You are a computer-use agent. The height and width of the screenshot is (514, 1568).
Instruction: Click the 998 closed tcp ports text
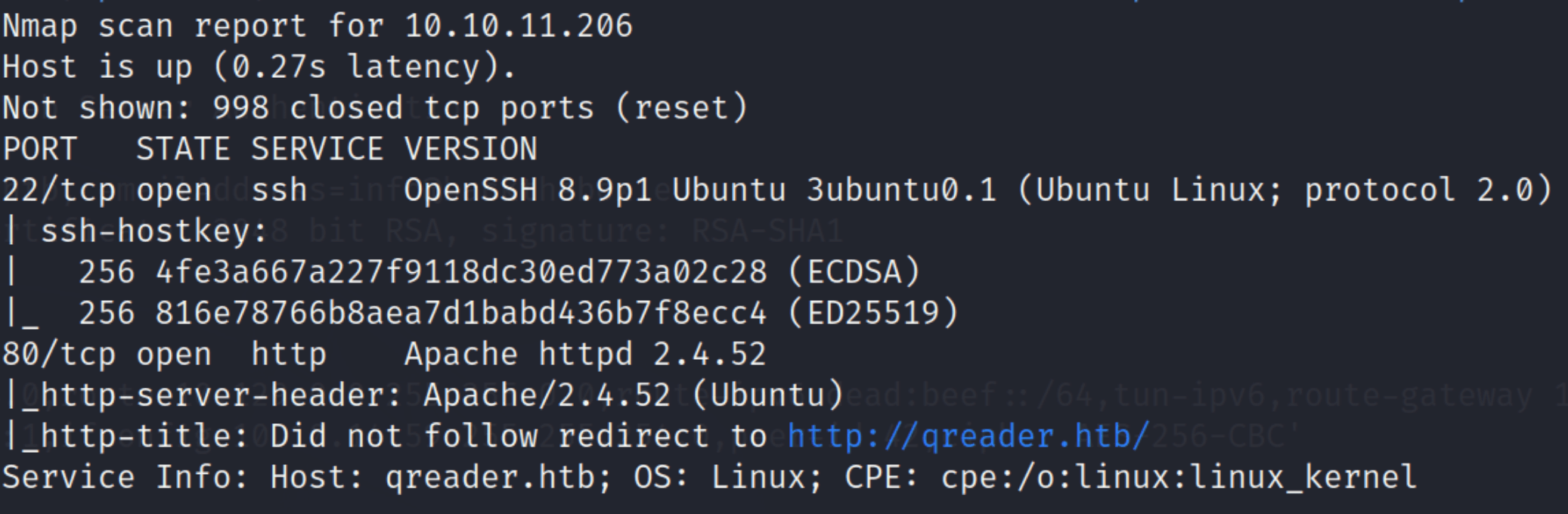403,108
